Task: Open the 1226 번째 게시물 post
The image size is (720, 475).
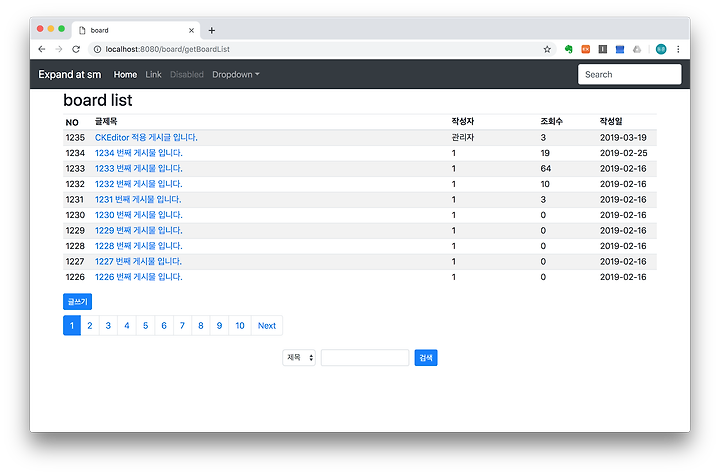Action: (139, 277)
